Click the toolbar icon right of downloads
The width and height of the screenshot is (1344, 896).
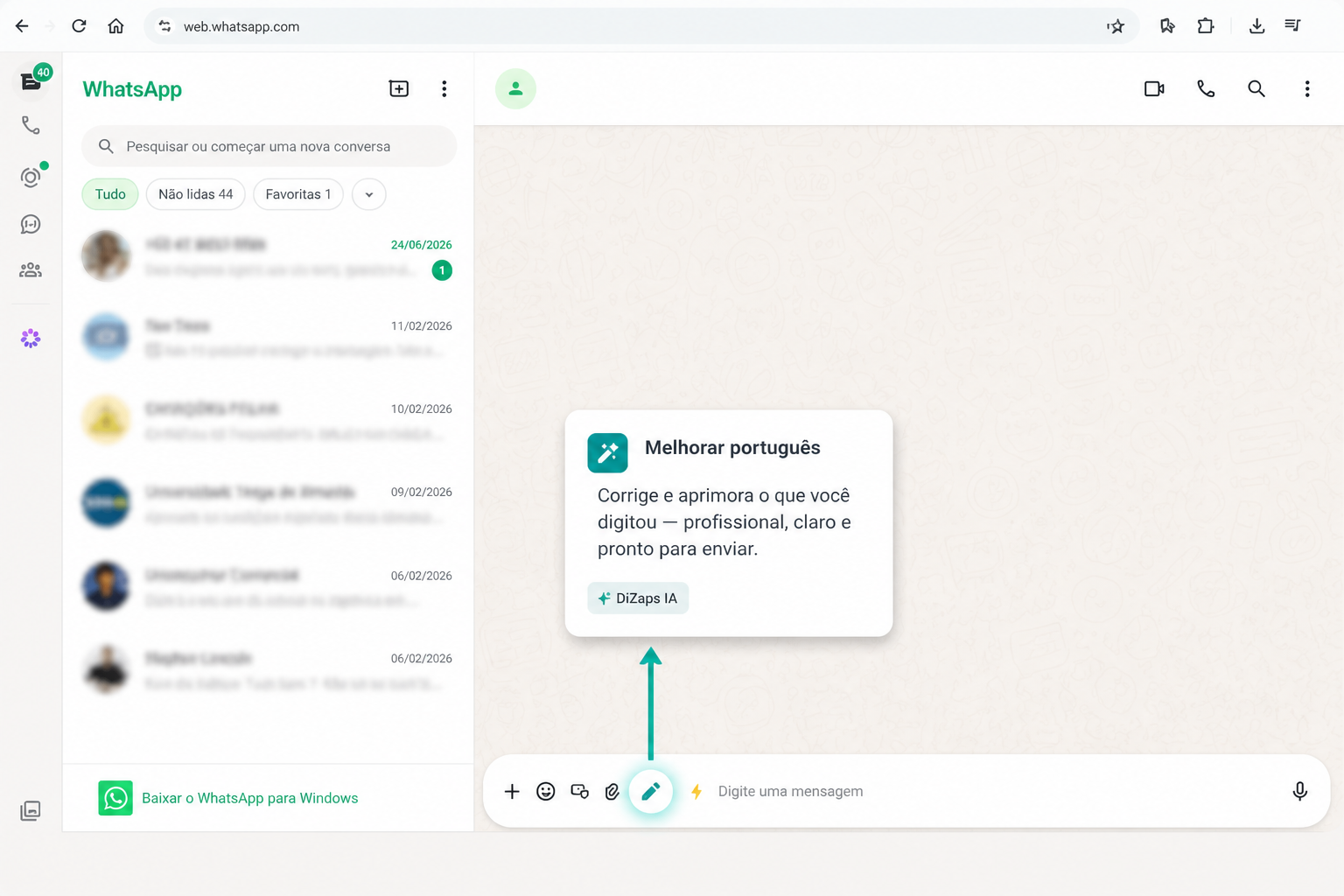point(1292,26)
